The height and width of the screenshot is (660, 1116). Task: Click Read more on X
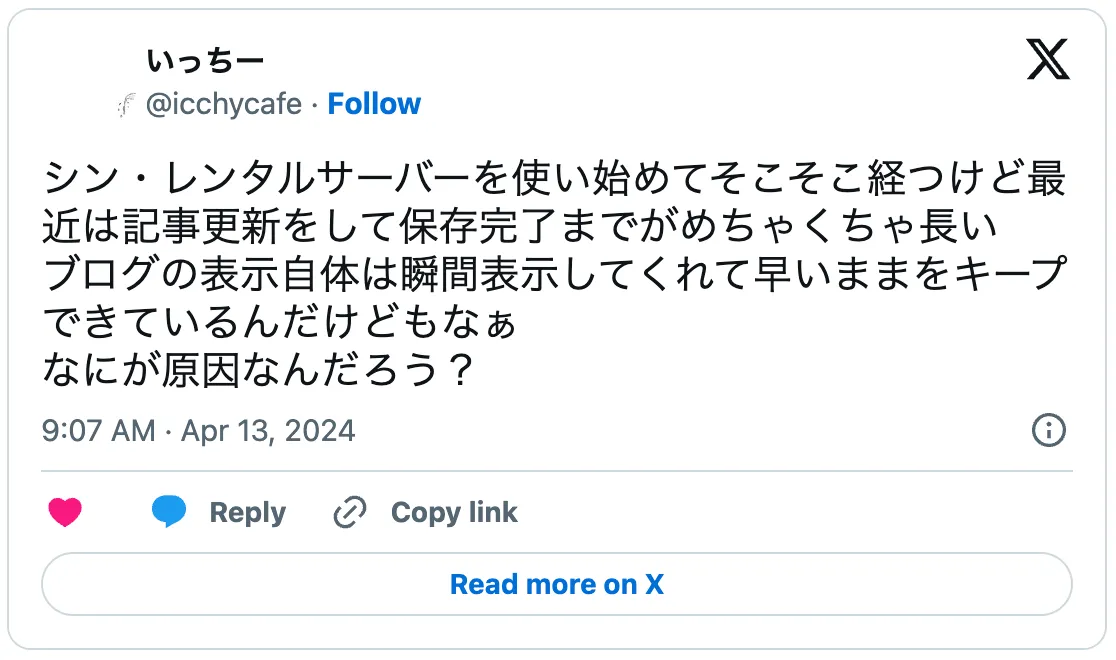[x=557, y=584]
